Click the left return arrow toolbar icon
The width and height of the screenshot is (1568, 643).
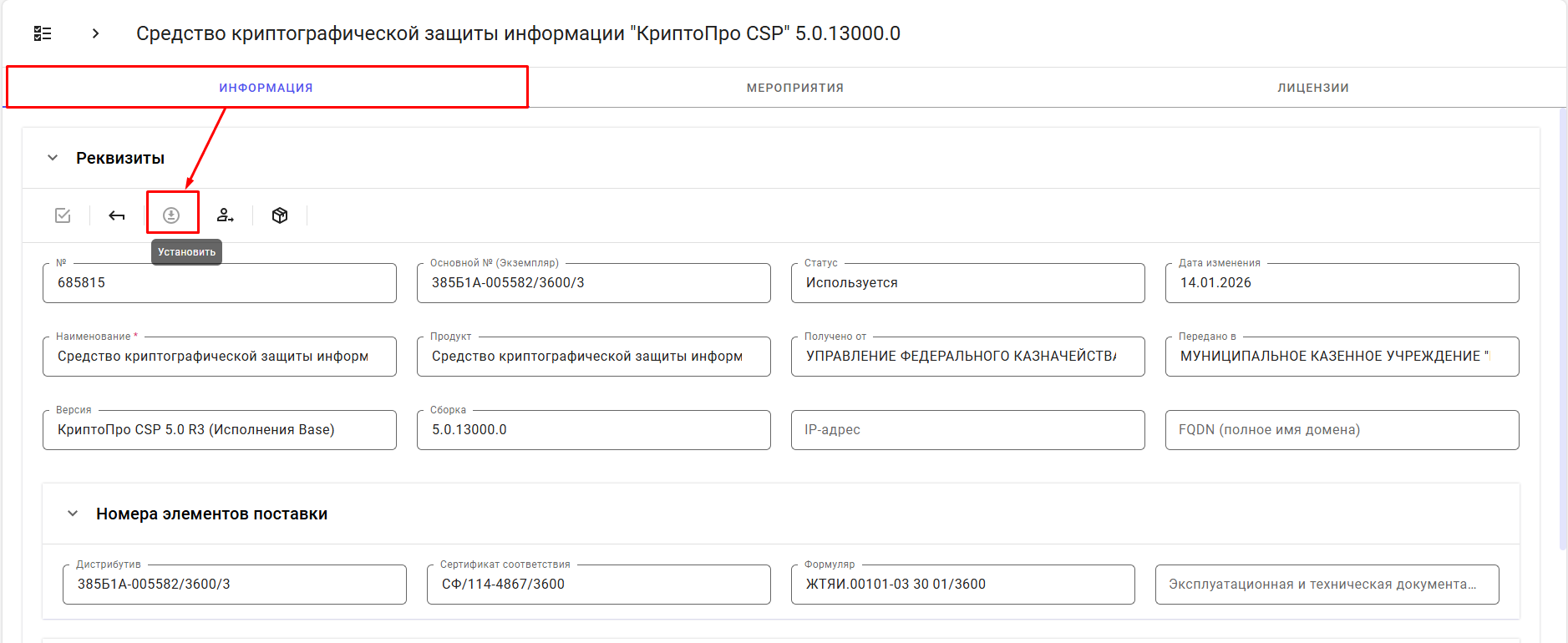click(x=117, y=215)
